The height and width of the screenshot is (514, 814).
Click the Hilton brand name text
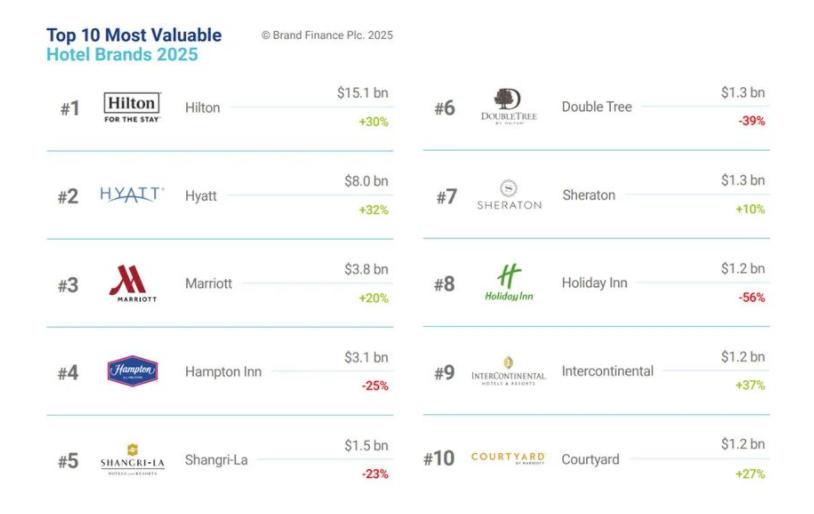click(x=203, y=108)
